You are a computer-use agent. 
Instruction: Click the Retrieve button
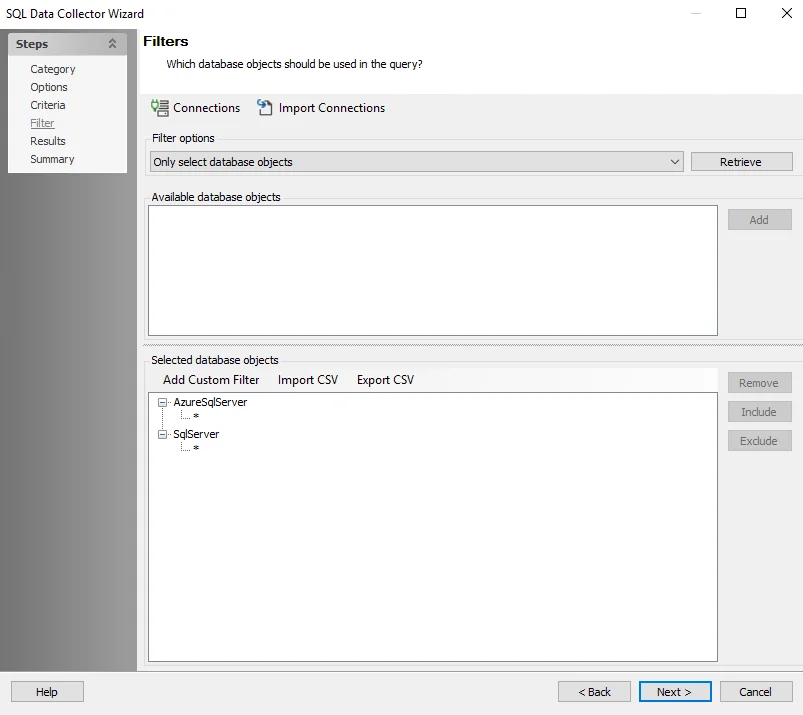[742, 162]
